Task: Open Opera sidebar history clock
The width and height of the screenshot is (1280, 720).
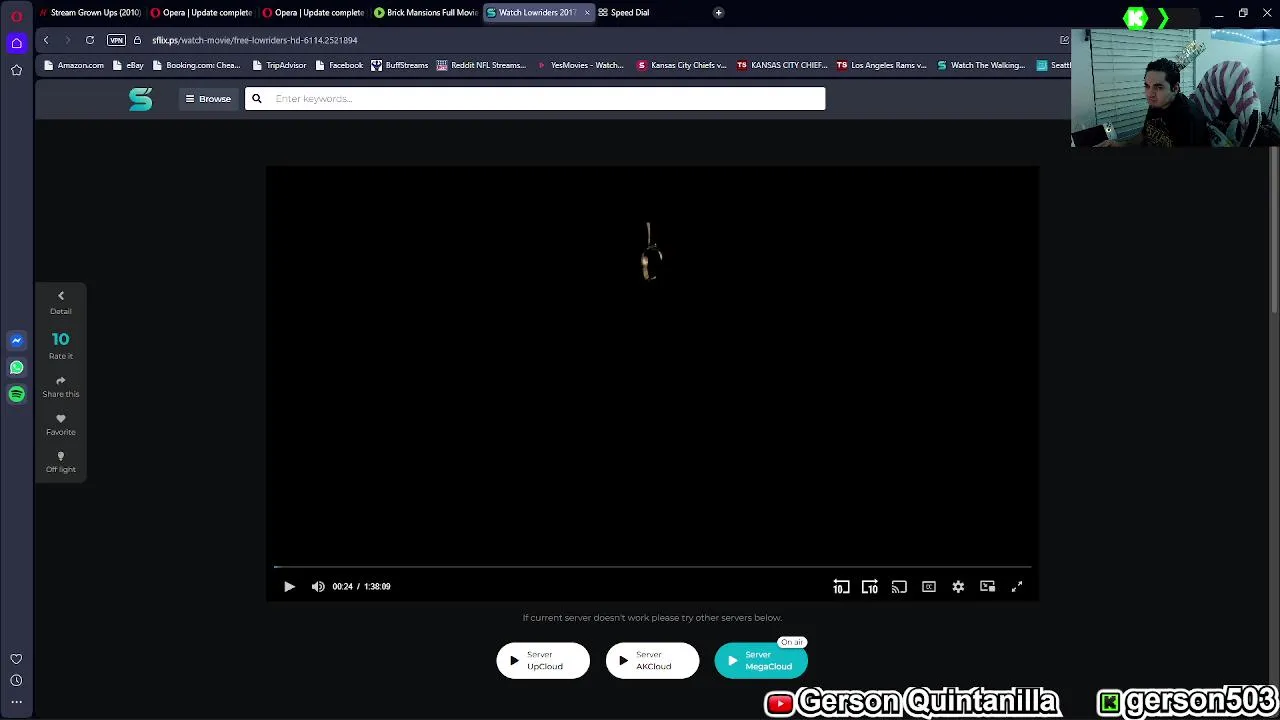Action: 16,681
